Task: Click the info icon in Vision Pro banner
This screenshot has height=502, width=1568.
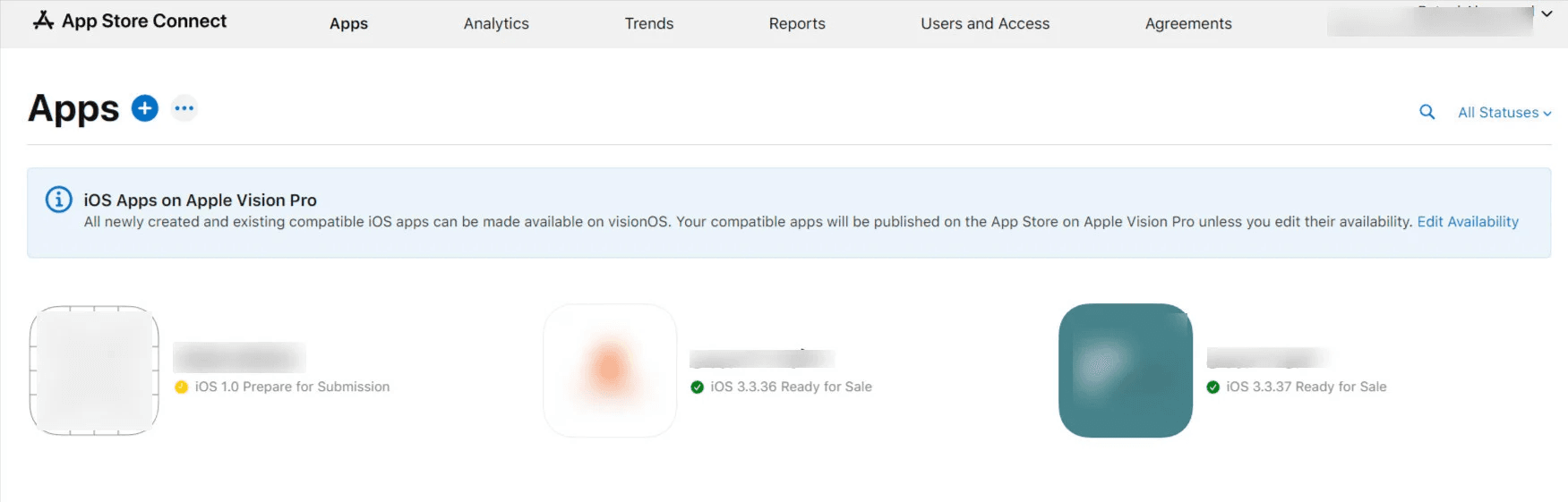Action: 59,200
